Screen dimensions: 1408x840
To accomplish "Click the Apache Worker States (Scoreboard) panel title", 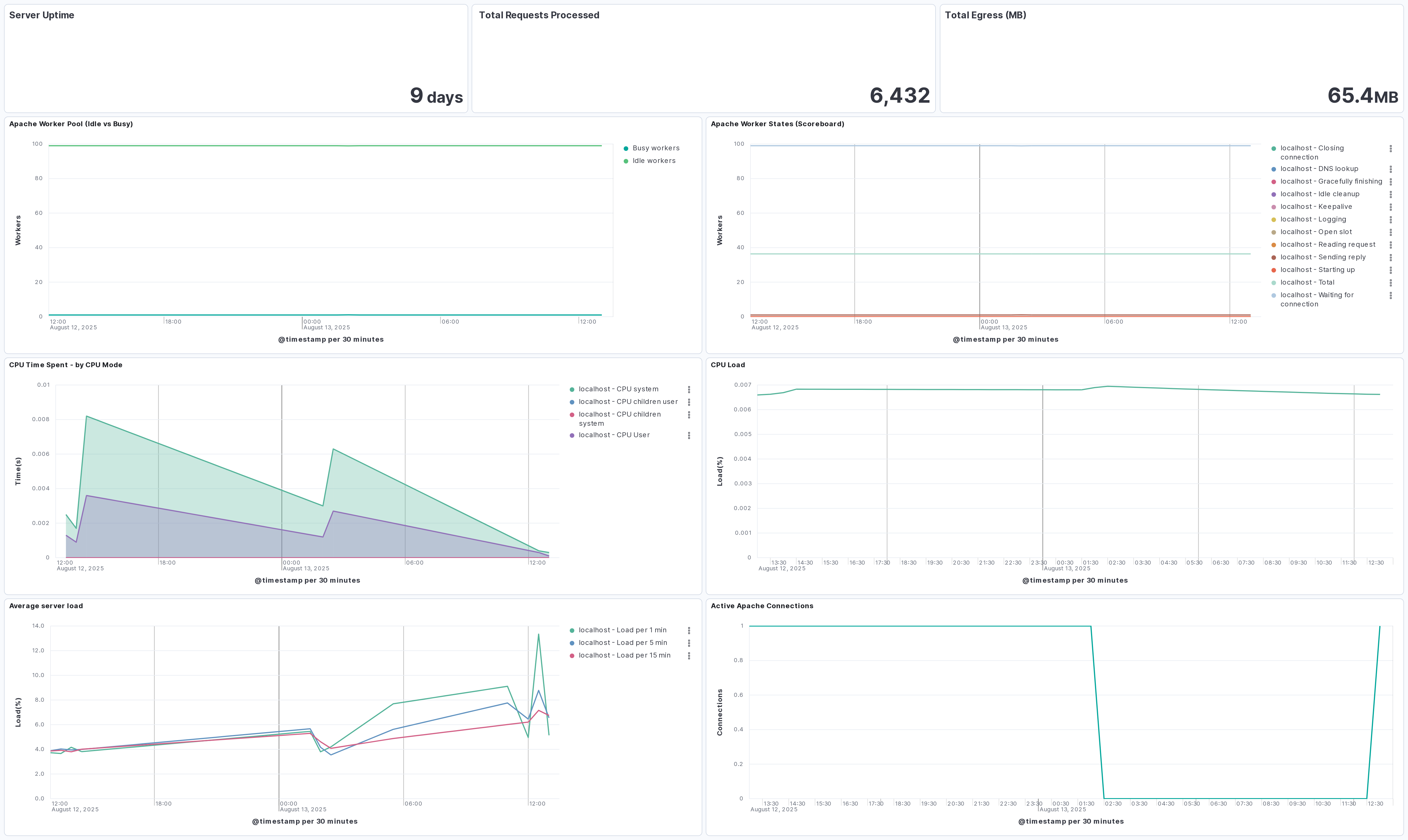I will coord(777,124).
